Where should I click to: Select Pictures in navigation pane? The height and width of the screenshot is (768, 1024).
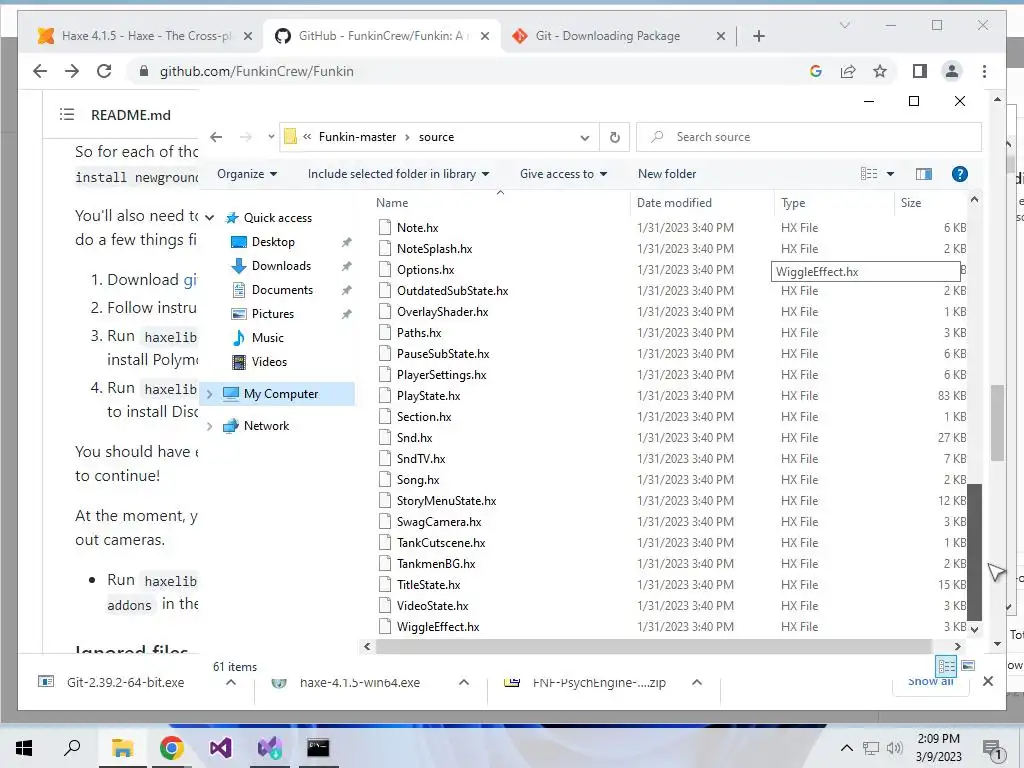[272, 314]
